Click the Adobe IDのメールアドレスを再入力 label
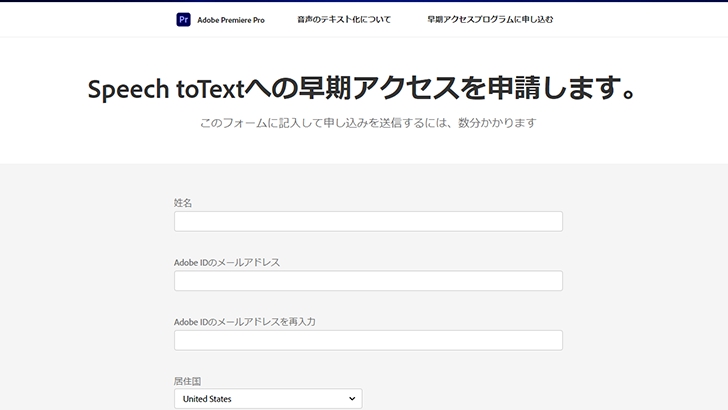The width and height of the screenshot is (728, 410). pos(245,322)
